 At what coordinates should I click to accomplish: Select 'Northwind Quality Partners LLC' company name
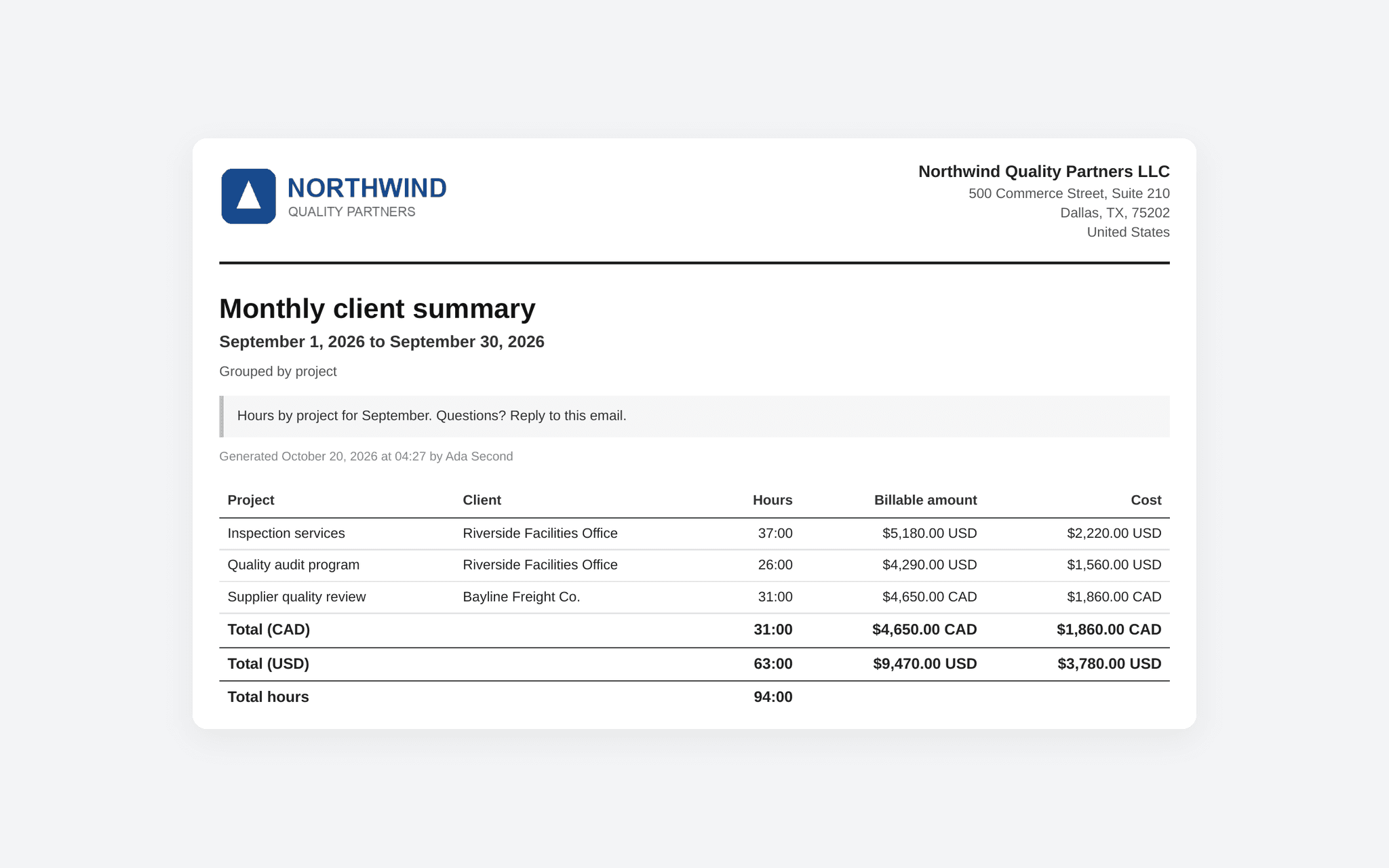point(1044,172)
